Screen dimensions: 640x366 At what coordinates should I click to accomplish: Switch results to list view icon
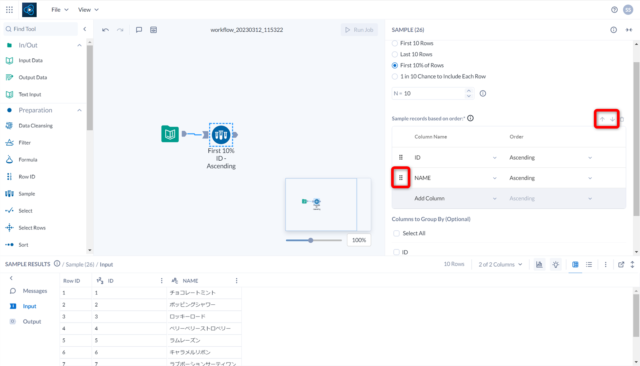pos(589,264)
